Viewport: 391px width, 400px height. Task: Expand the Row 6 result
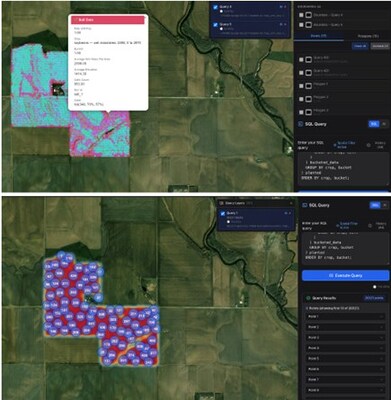pos(345,369)
